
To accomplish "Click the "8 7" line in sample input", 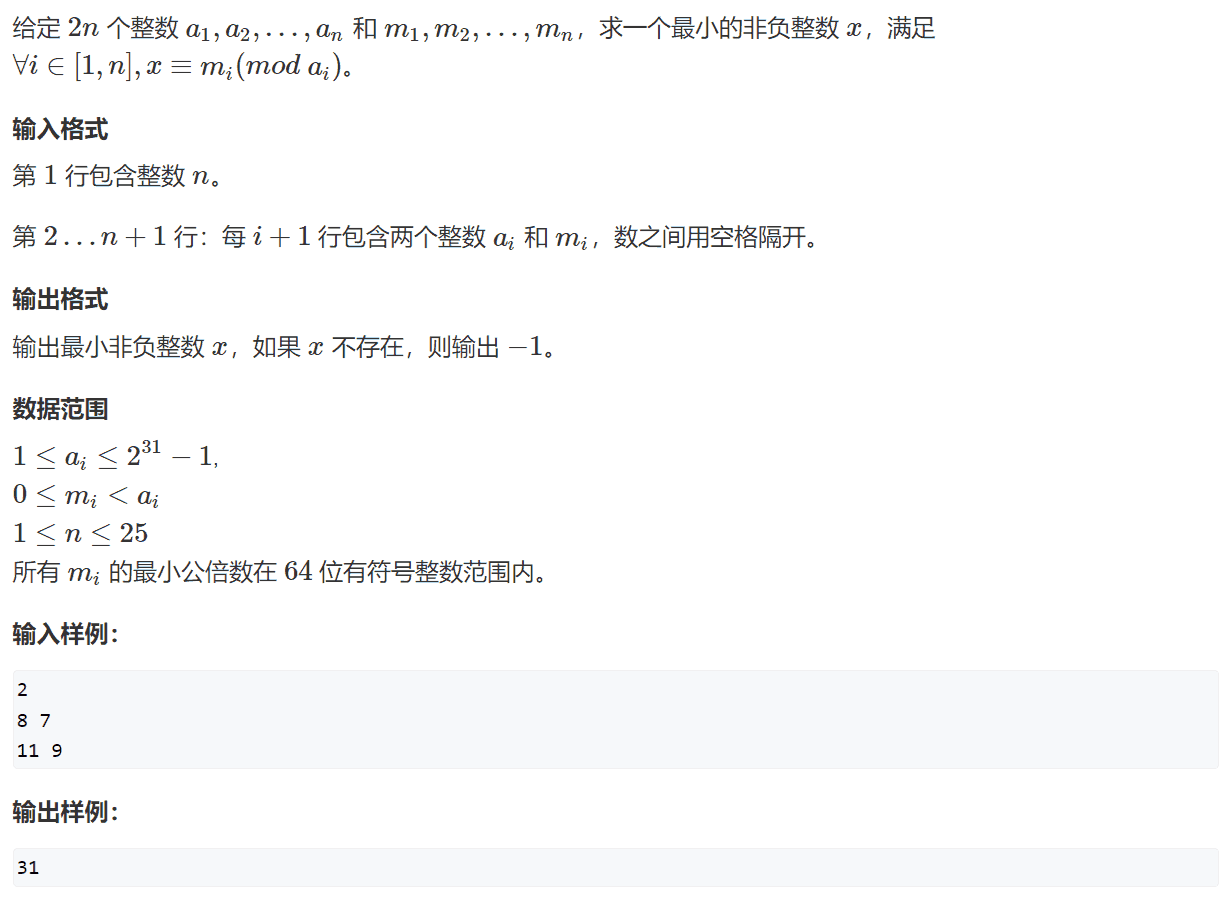I will pyautogui.click(x=33, y=720).
